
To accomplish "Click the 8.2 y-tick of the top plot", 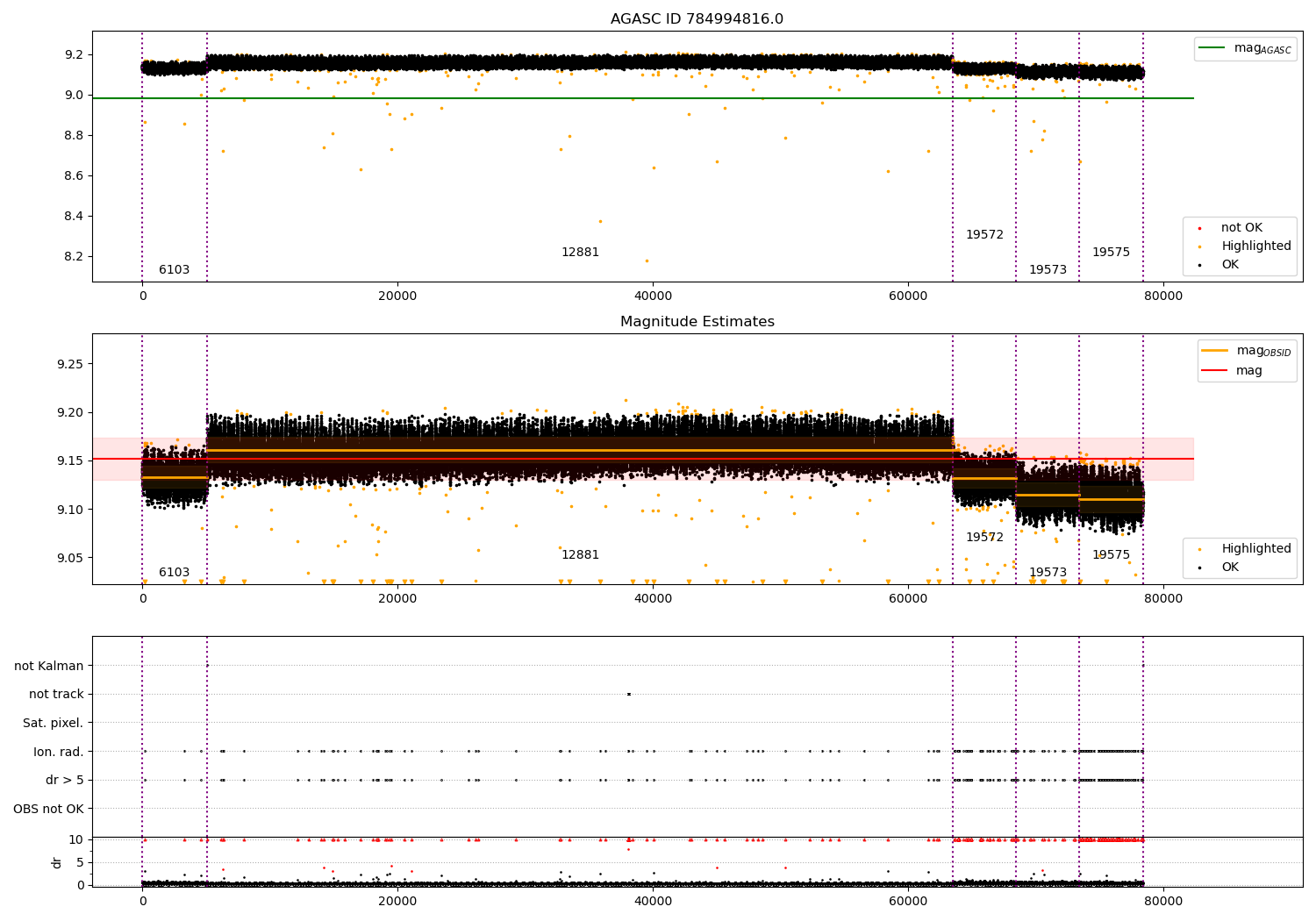I will coord(75,256).
